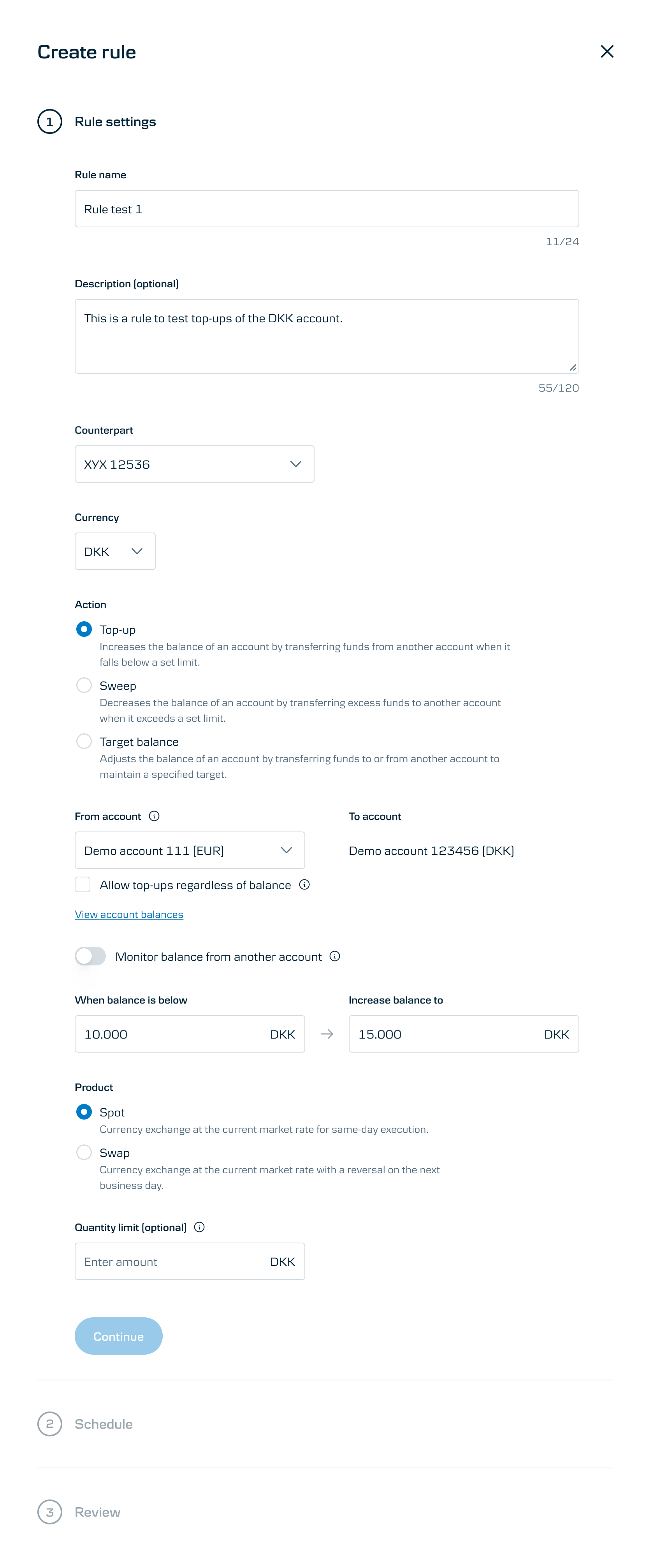Click the info icon after Allow top-ups checkbox
The width and height of the screenshot is (654, 1568).
pyautogui.click(x=305, y=885)
